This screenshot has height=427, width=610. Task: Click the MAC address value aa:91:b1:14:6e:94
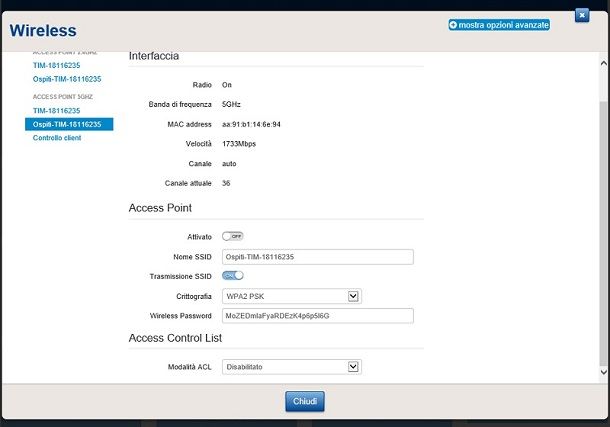pyautogui.click(x=251, y=124)
